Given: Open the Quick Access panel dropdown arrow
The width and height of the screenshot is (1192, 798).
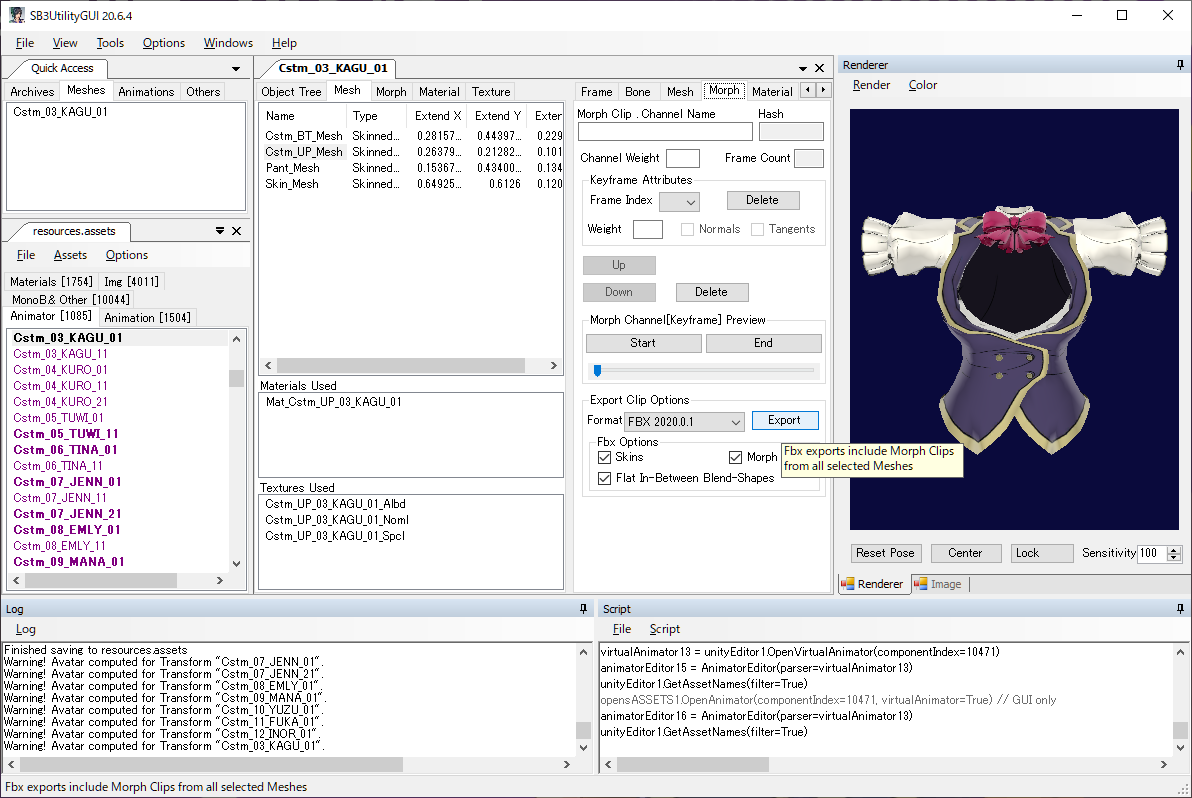Looking at the screenshot, I should [x=236, y=68].
